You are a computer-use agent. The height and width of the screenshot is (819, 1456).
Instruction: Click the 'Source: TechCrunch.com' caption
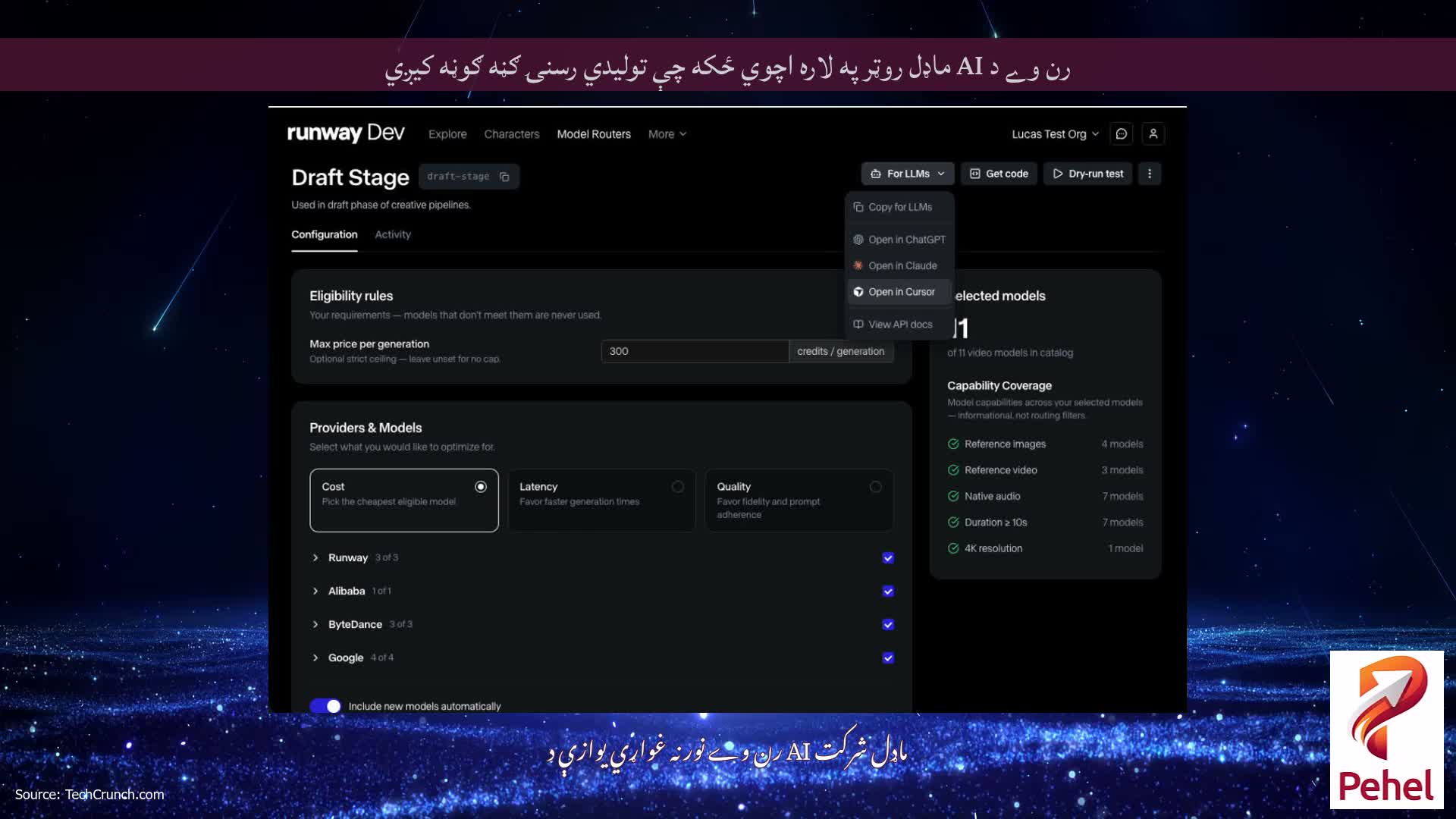tap(89, 794)
